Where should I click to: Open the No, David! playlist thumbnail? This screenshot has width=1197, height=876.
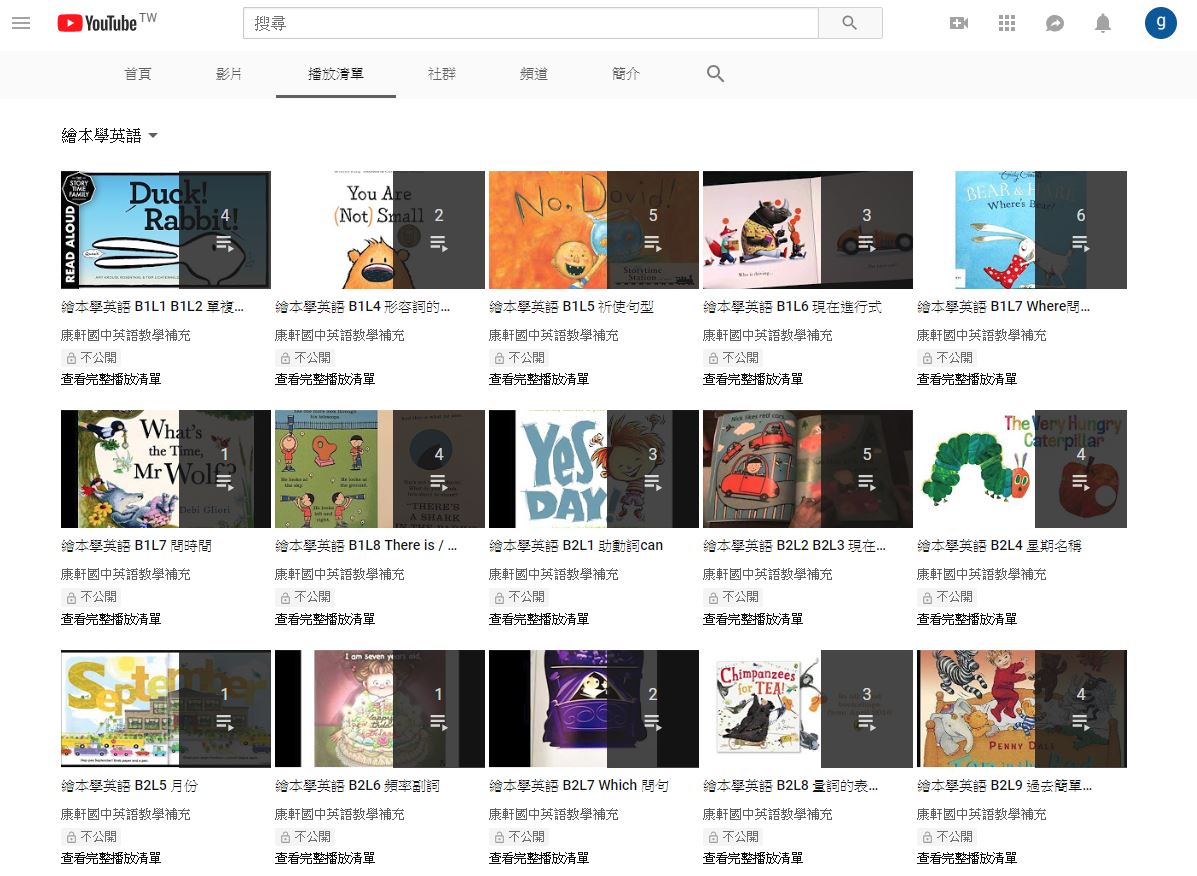click(594, 230)
